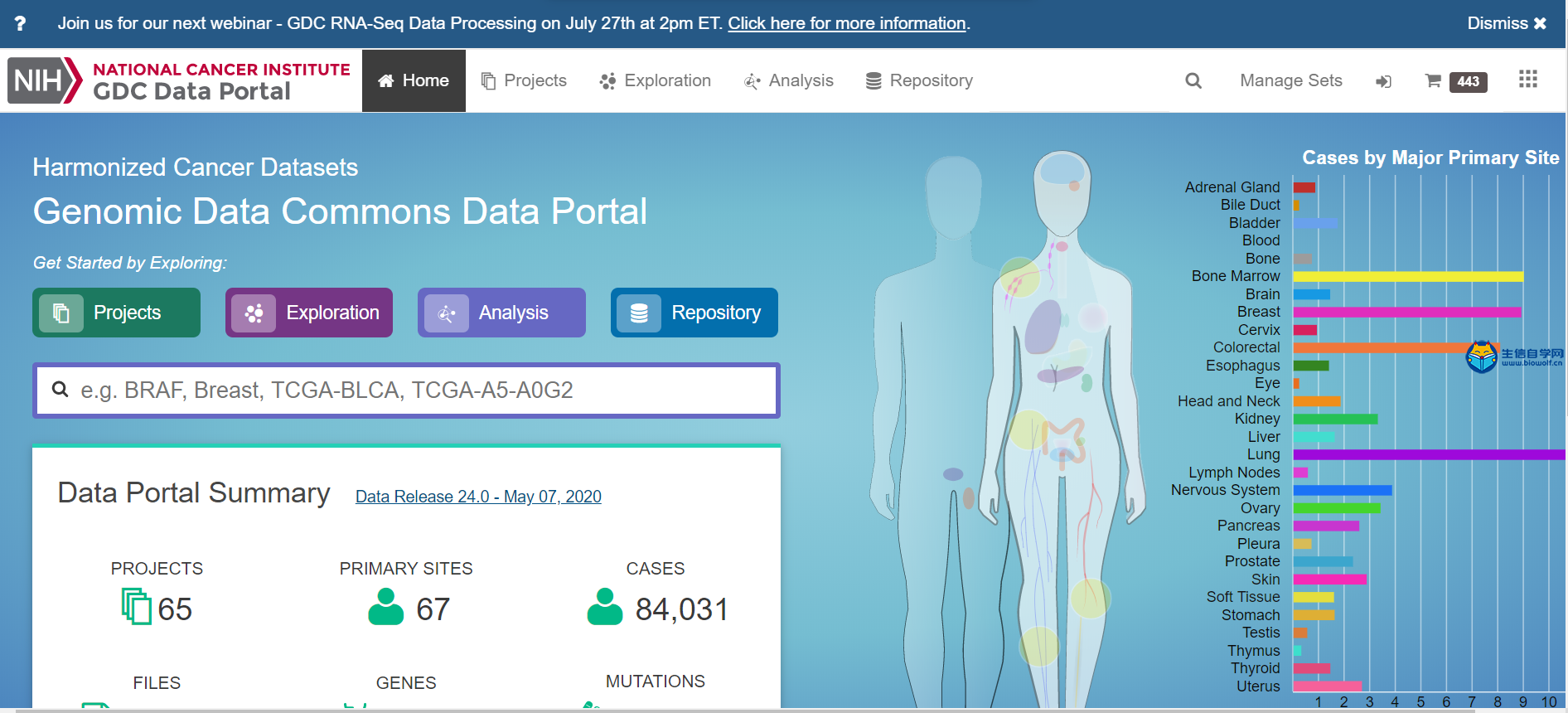
Task: Click the Lung purple bar in chart
Action: tap(1429, 454)
